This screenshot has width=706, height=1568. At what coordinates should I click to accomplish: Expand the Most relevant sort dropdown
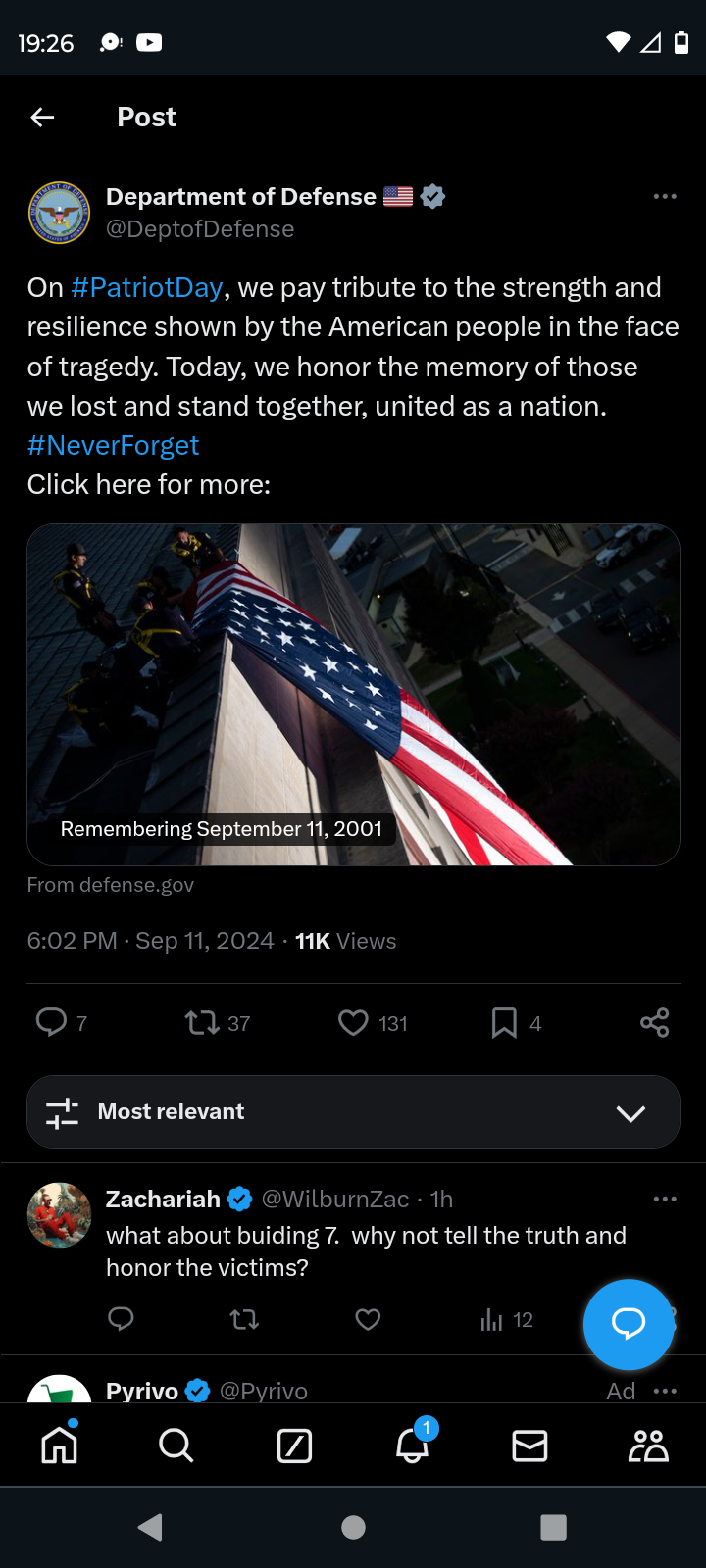click(x=353, y=1112)
